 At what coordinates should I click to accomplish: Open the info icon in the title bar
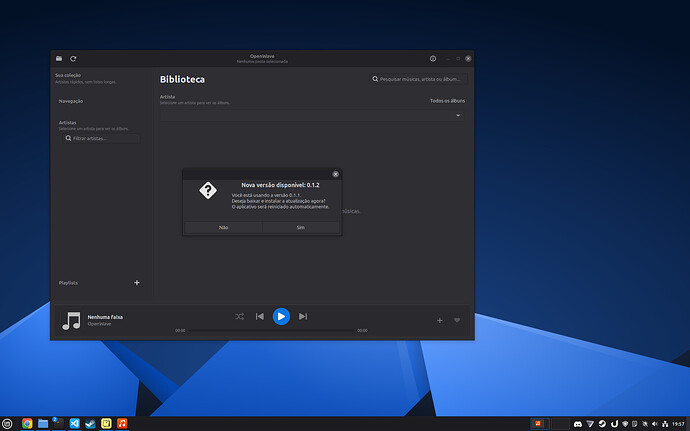point(433,59)
